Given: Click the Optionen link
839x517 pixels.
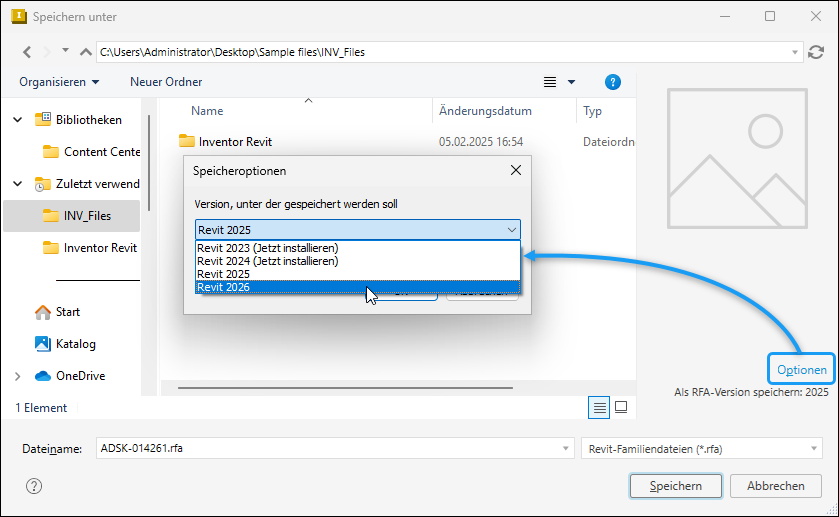Looking at the screenshot, I should [802, 370].
